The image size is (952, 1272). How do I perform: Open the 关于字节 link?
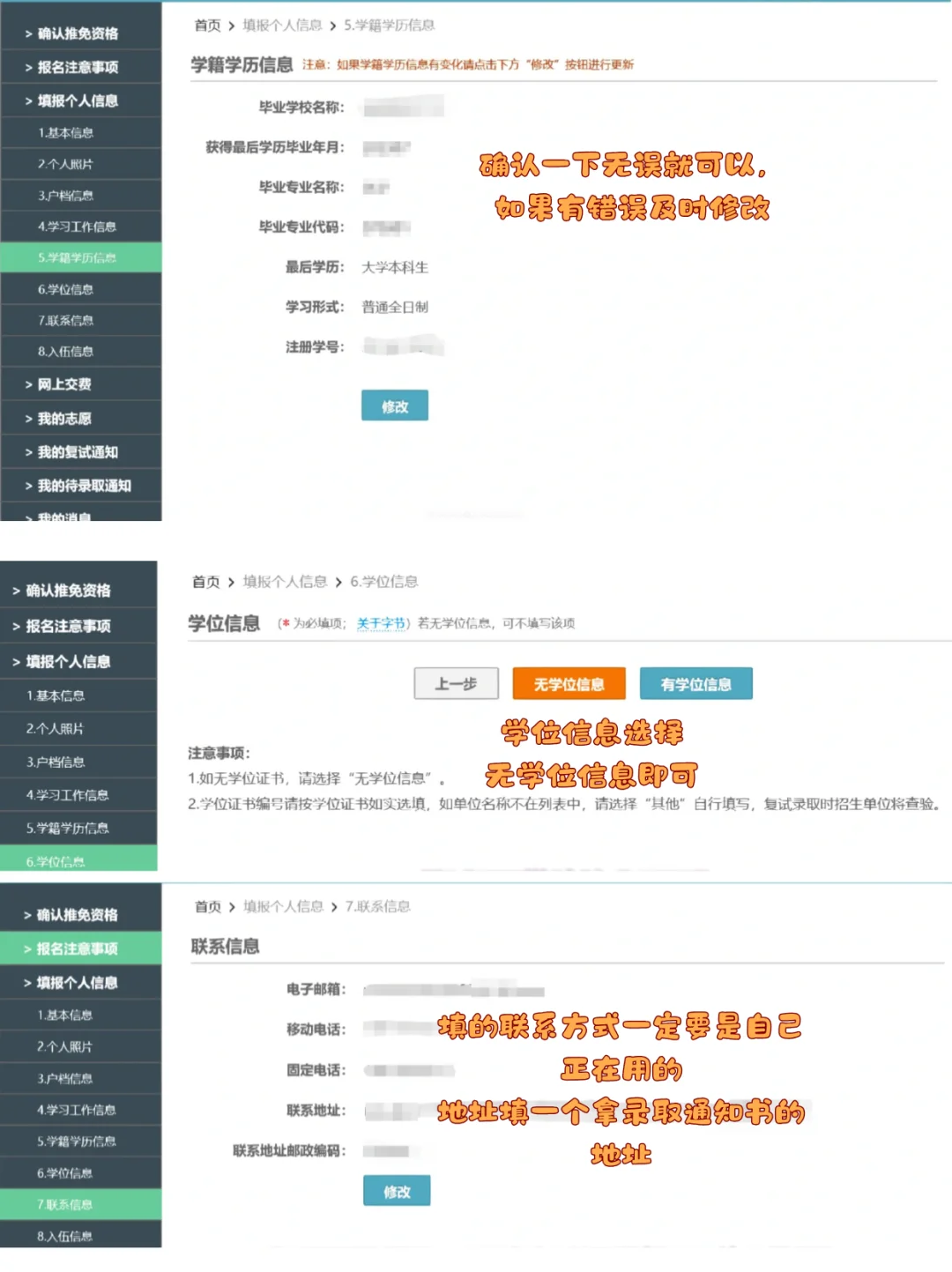(380, 623)
